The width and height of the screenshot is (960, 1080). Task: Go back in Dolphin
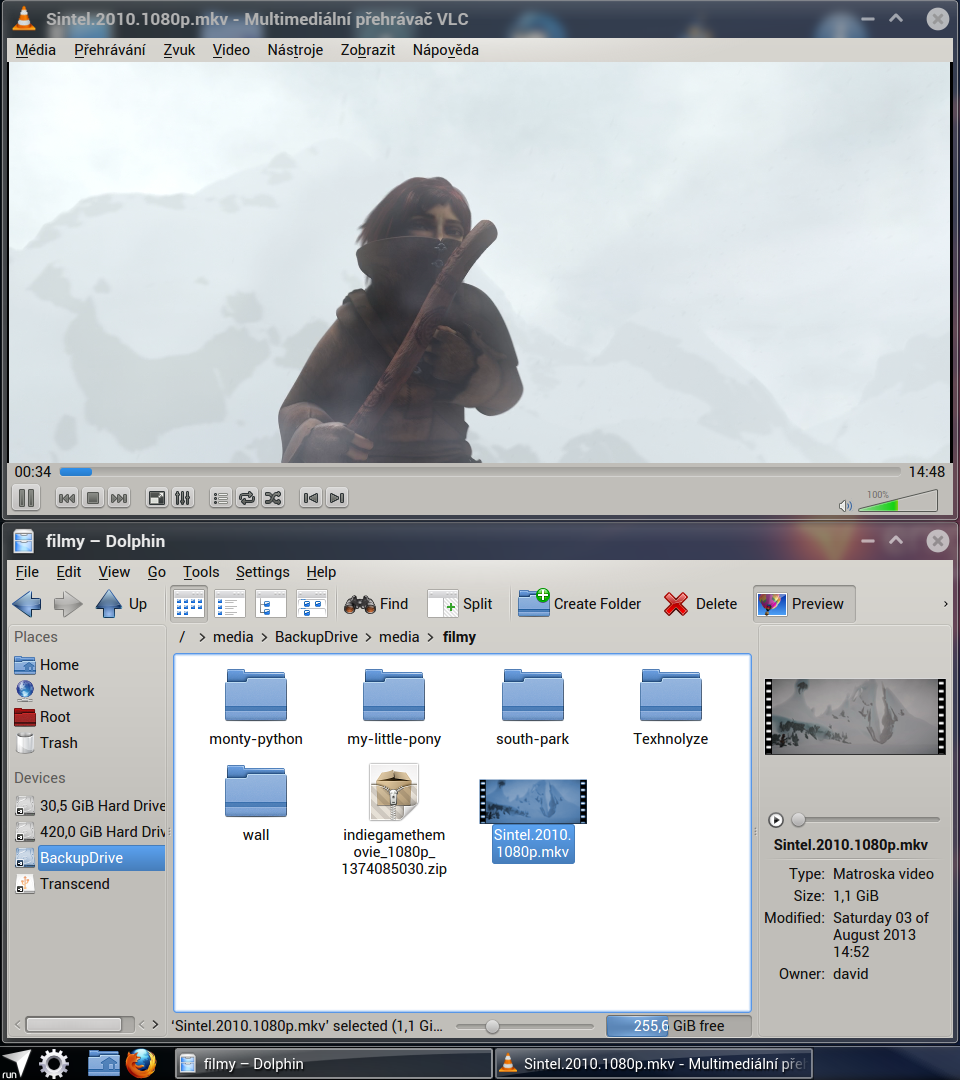tap(27, 604)
